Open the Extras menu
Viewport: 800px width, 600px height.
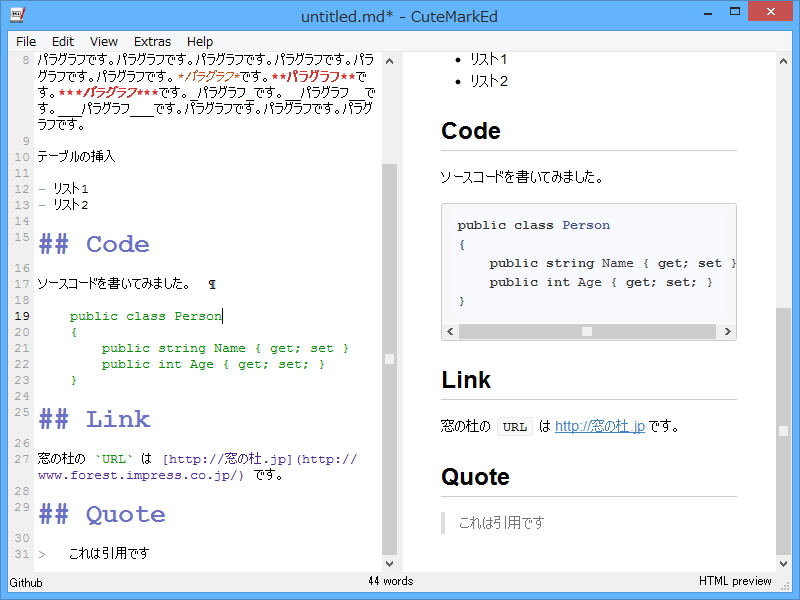(152, 41)
